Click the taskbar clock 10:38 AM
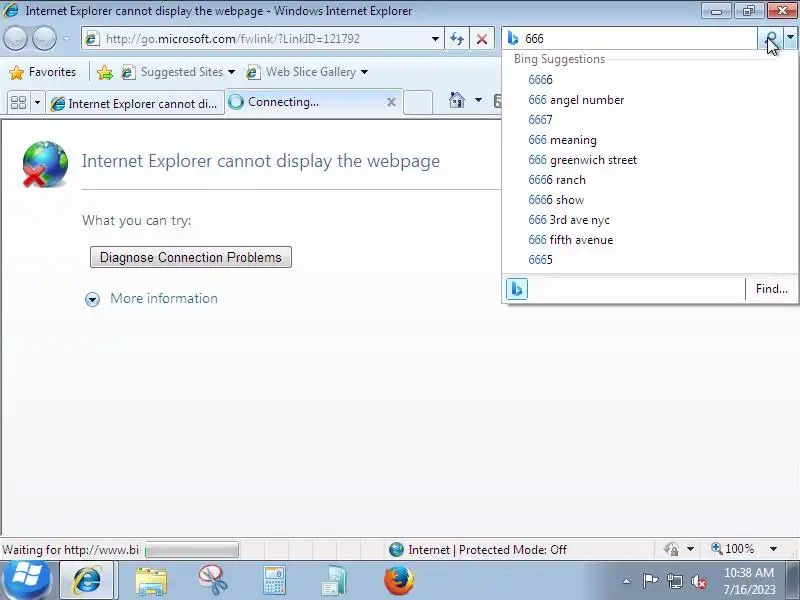This screenshot has height=600, width=800. point(749,581)
